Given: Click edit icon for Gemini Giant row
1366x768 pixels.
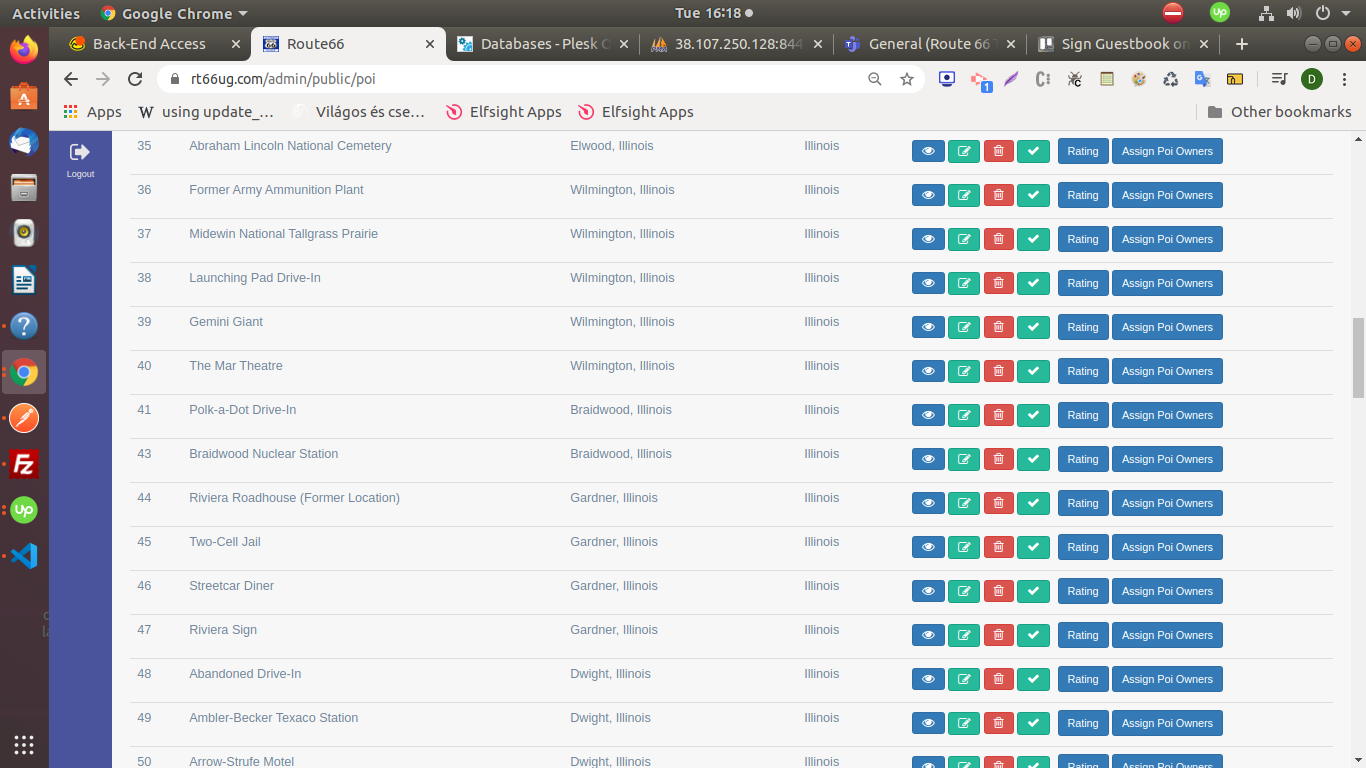Looking at the screenshot, I should pos(964,327).
